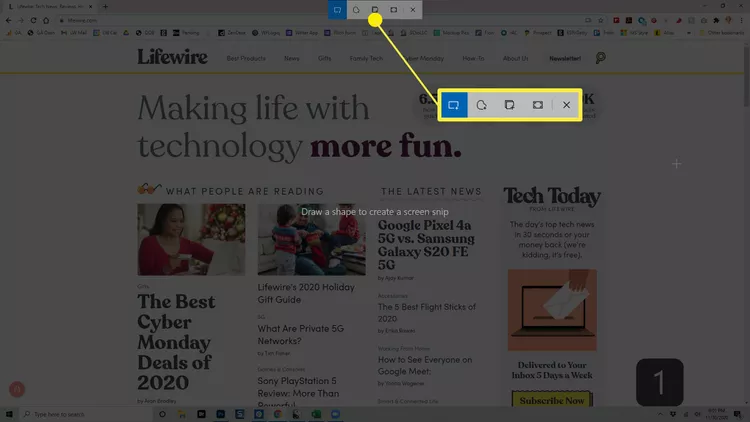Click the Subscribe Now button

[x=552, y=400]
